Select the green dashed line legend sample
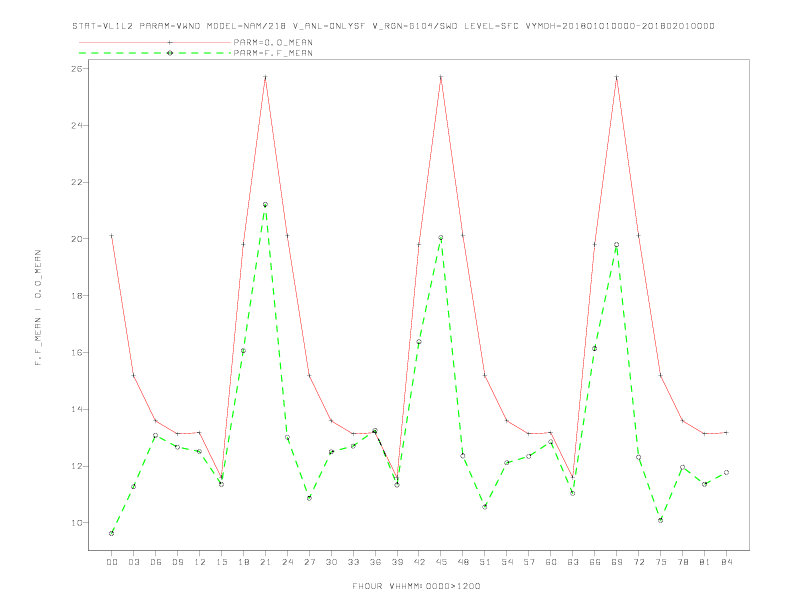Screen dimensions: 792x612 [155, 53]
